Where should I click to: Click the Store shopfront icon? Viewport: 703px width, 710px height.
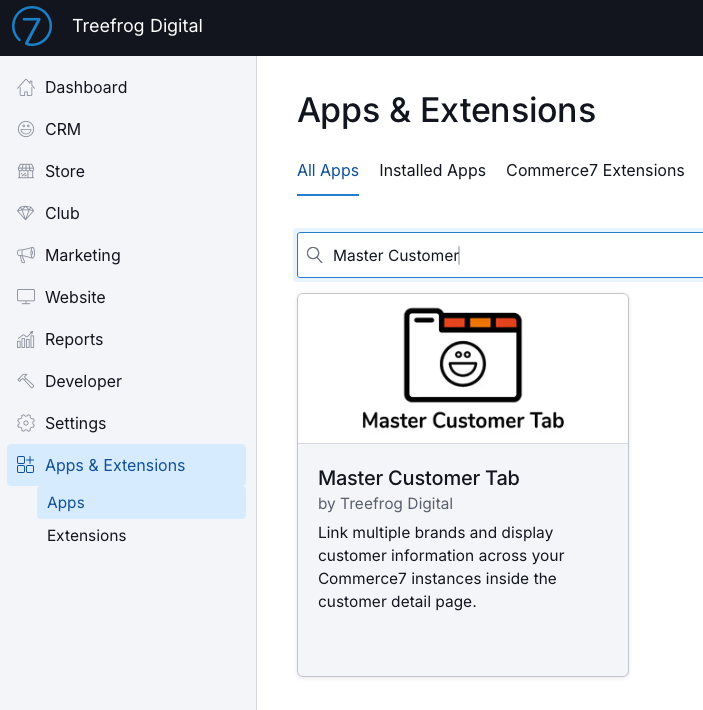click(x=26, y=171)
